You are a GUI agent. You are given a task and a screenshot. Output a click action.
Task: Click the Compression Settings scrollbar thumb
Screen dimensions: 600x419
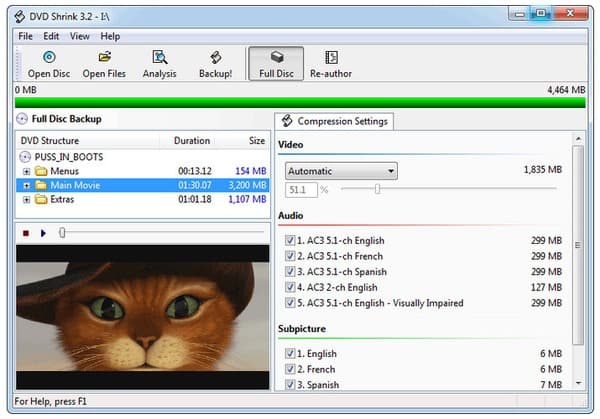578,245
